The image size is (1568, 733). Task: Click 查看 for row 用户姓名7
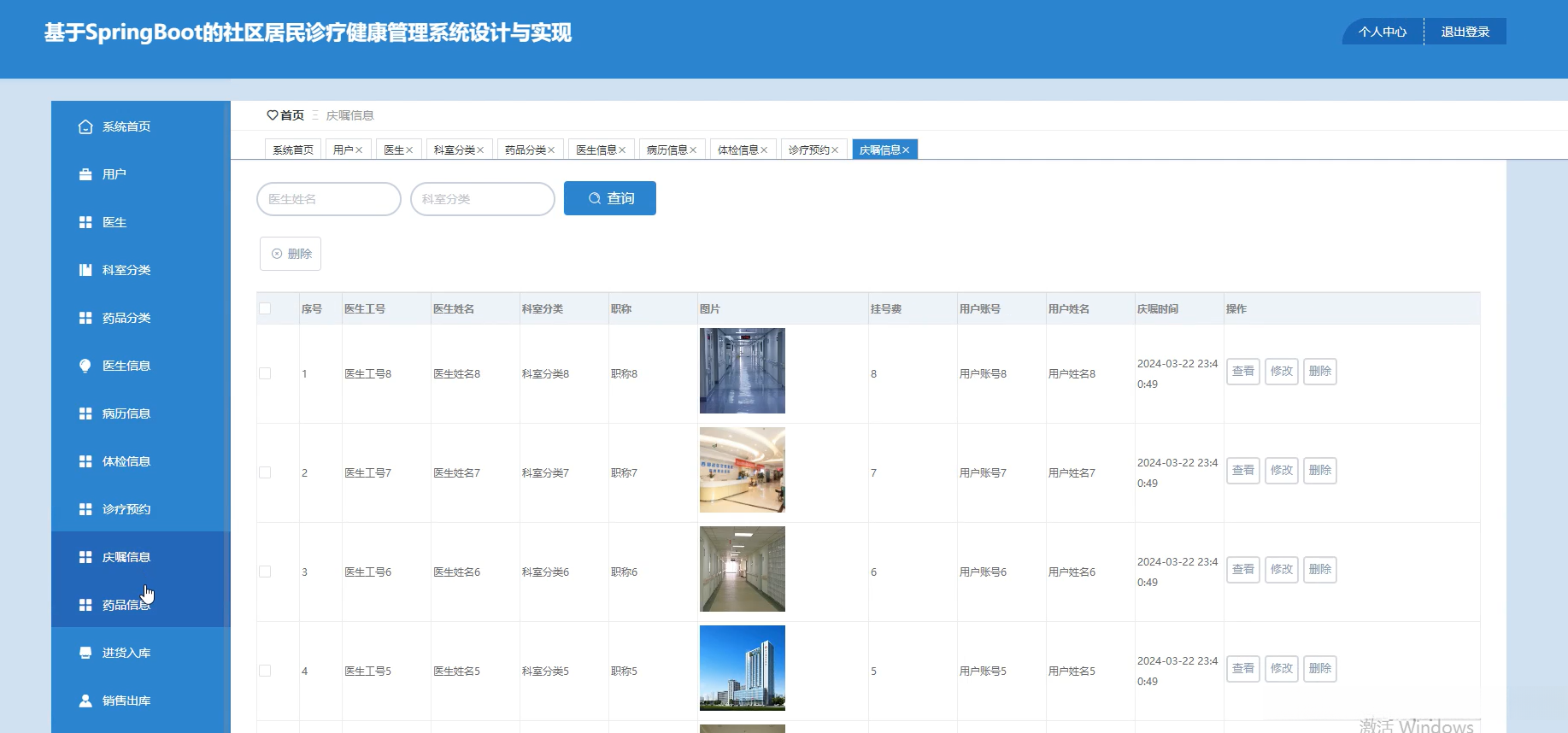tap(1243, 470)
